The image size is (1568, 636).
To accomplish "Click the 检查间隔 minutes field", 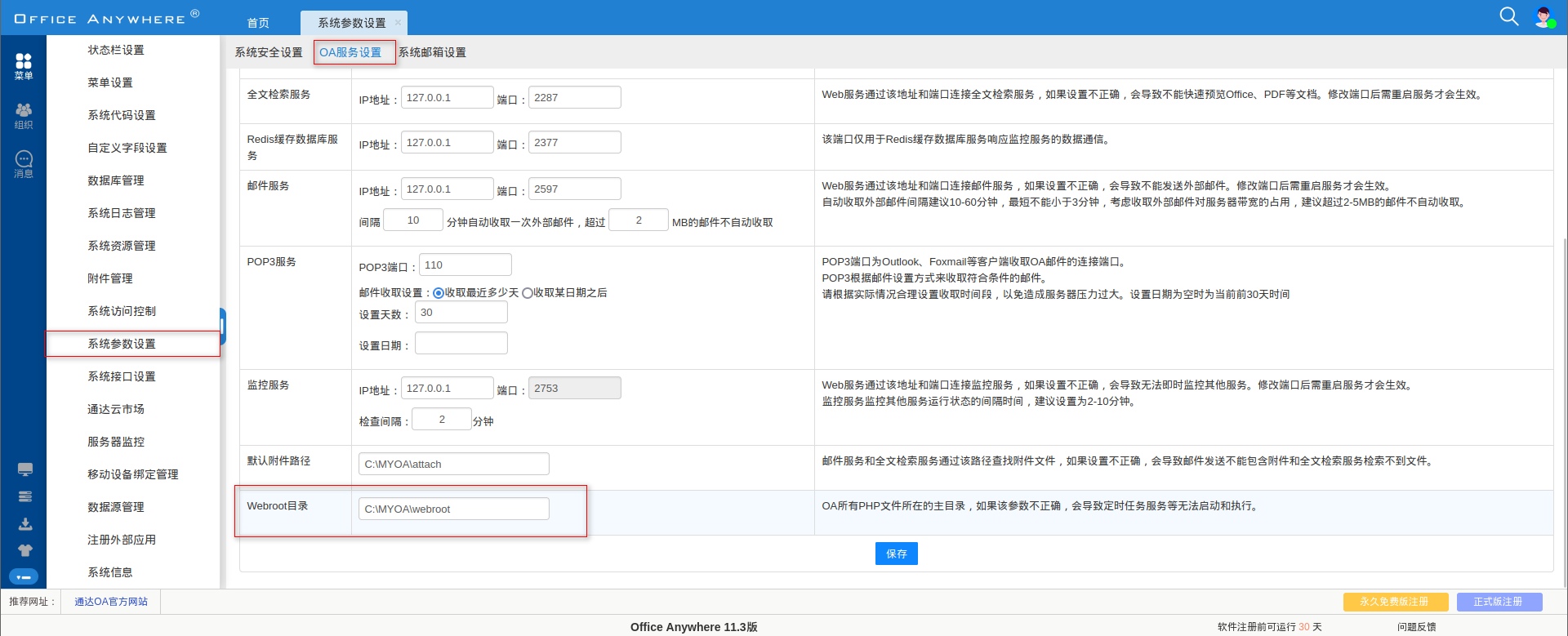I will coord(442,419).
